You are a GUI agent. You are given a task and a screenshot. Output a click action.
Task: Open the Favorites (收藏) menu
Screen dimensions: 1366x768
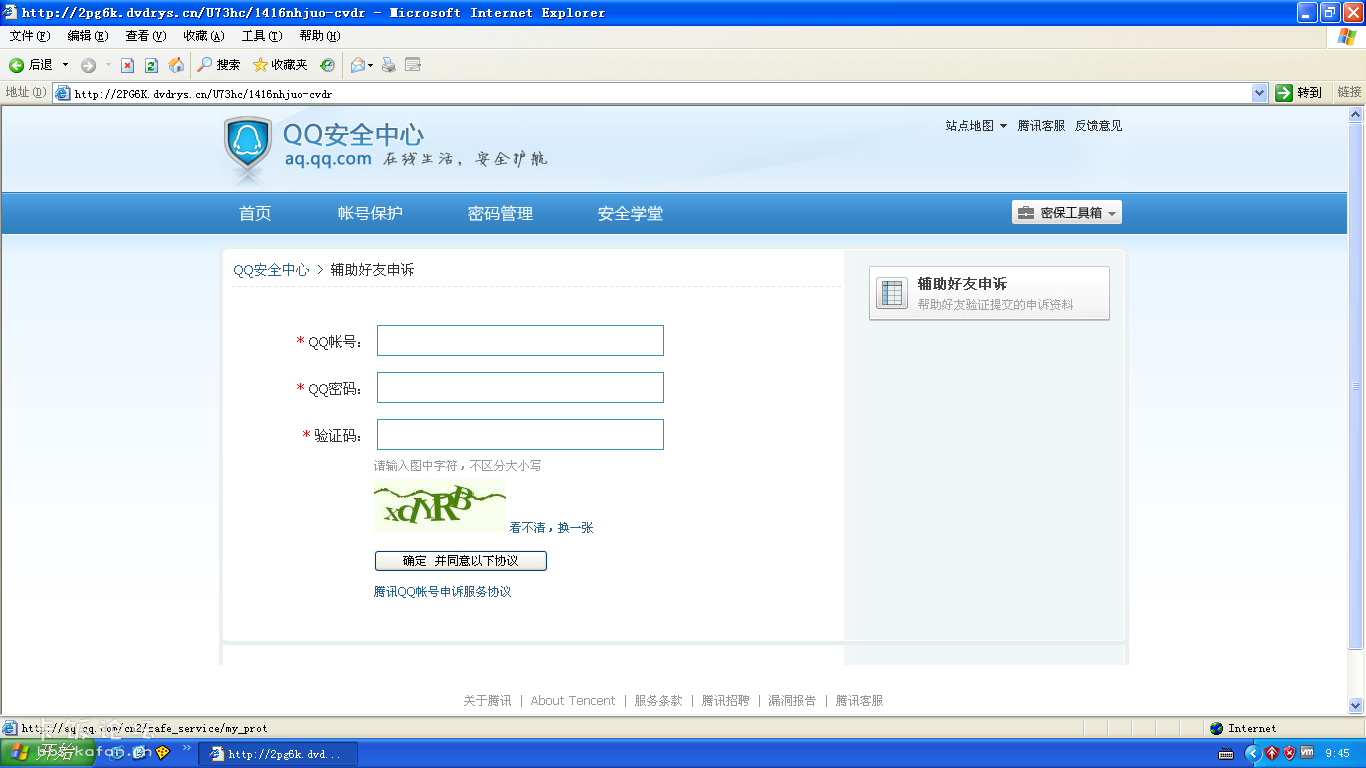(x=203, y=36)
